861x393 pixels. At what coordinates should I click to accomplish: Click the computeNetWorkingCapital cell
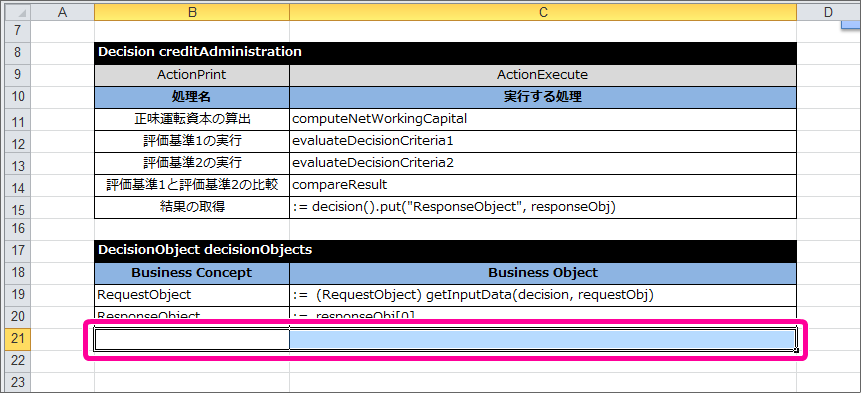click(543, 119)
